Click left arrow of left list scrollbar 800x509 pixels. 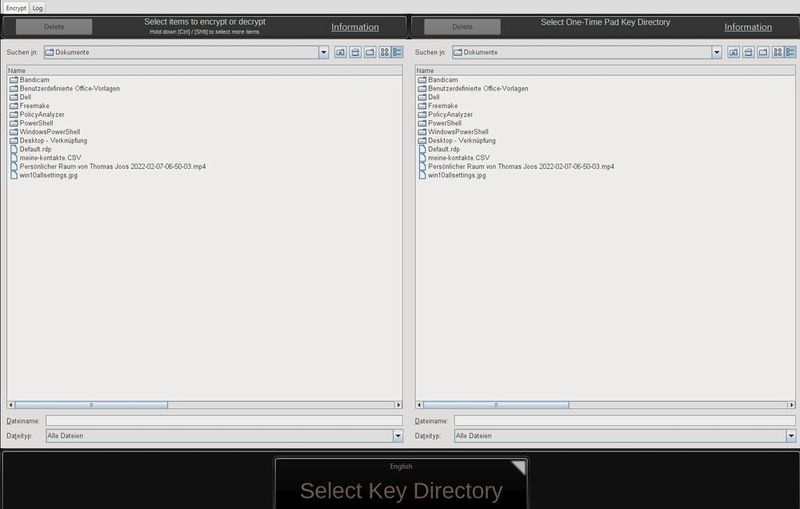point(11,405)
